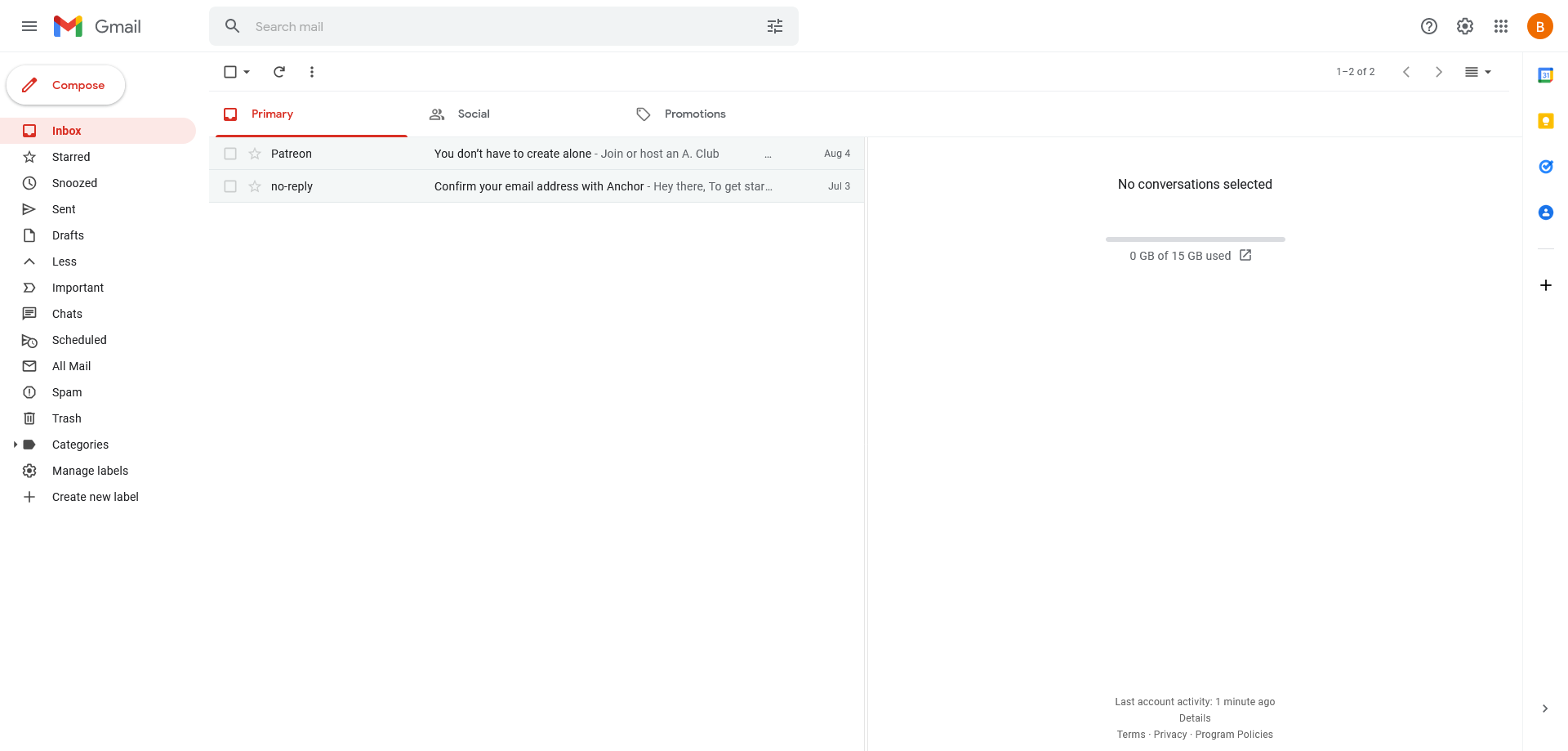This screenshot has height=751, width=1568.
Task: Click the Compose button
Action: click(65, 84)
